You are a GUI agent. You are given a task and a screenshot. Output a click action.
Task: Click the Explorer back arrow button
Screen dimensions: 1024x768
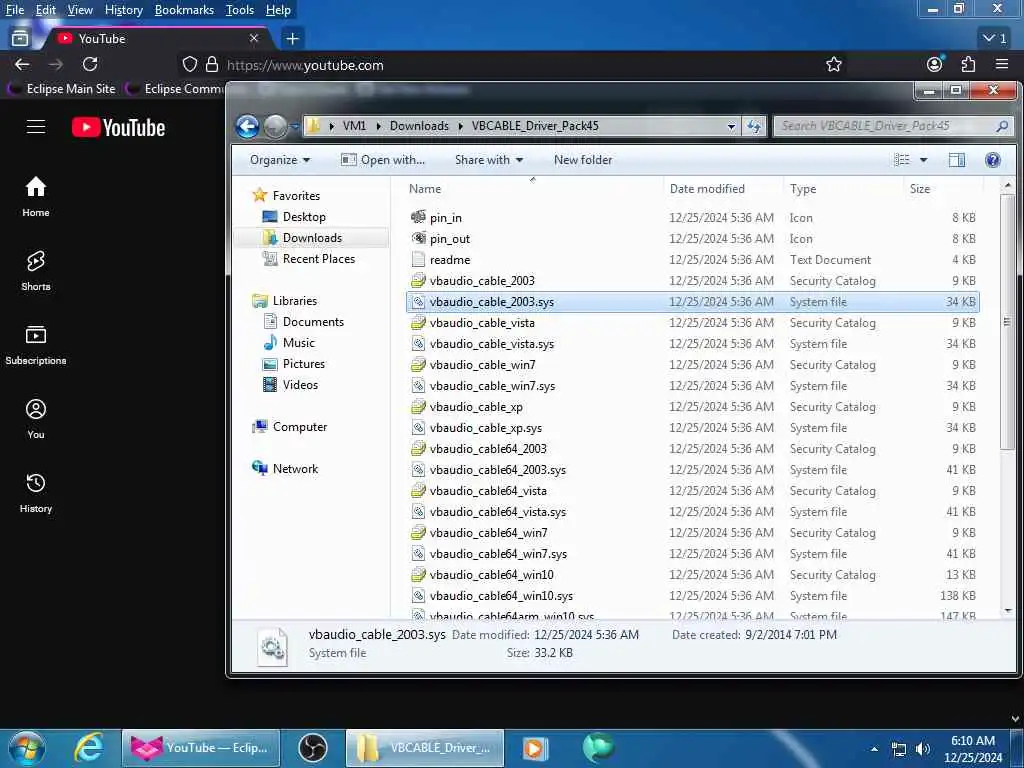coord(248,126)
